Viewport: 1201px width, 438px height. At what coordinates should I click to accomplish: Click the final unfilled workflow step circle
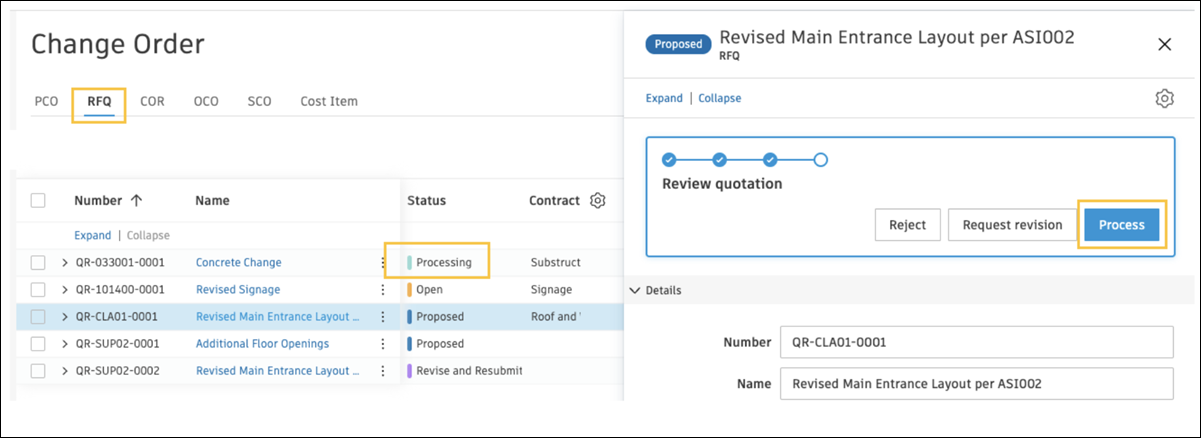point(820,159)
